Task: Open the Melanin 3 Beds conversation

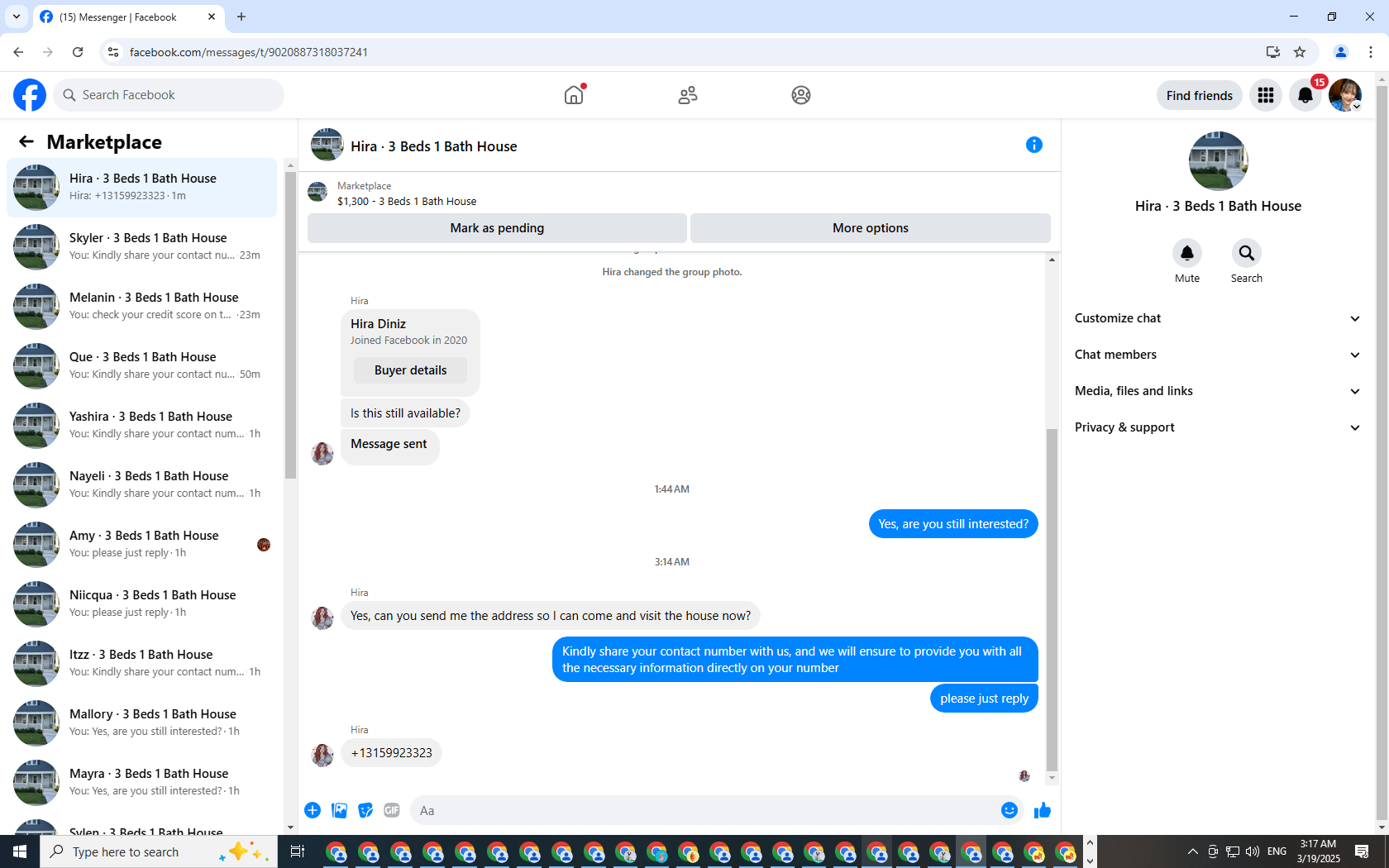Action: click(x=142, y=307)
